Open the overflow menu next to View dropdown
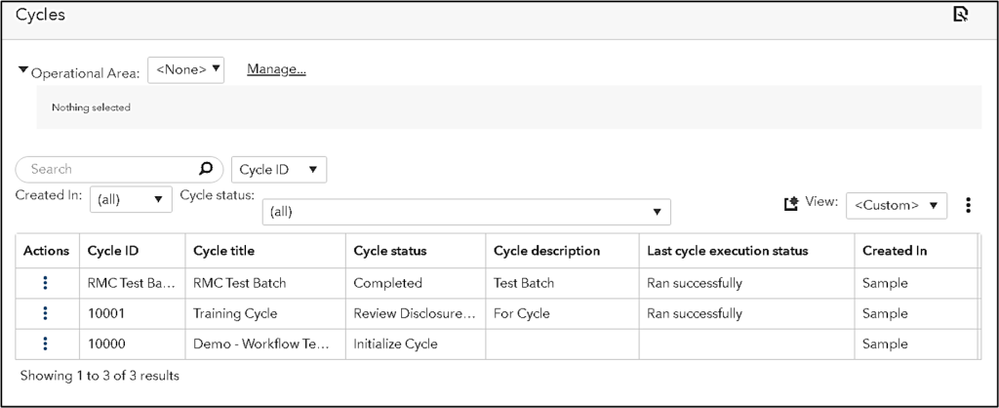This screenshot has width=999, height=408. 967,205
